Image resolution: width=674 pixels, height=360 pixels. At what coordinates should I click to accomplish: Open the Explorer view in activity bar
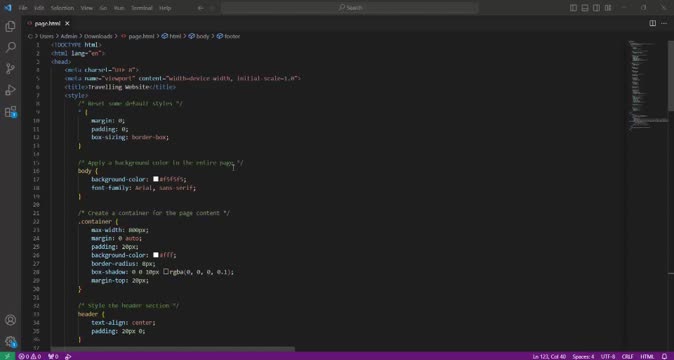click(10, 26)
